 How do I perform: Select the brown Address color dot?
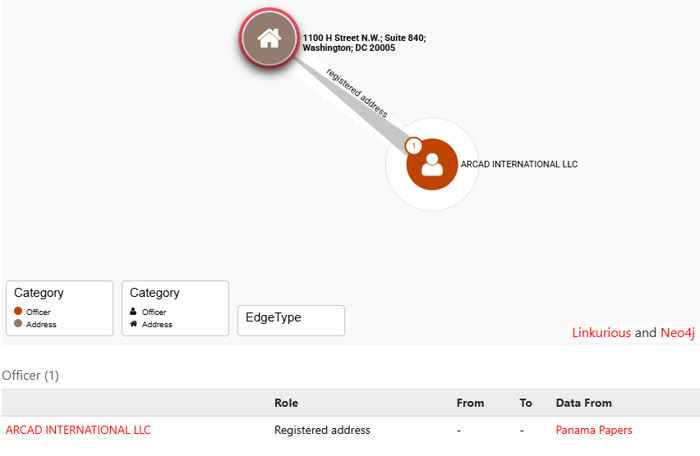coord(18,324)
